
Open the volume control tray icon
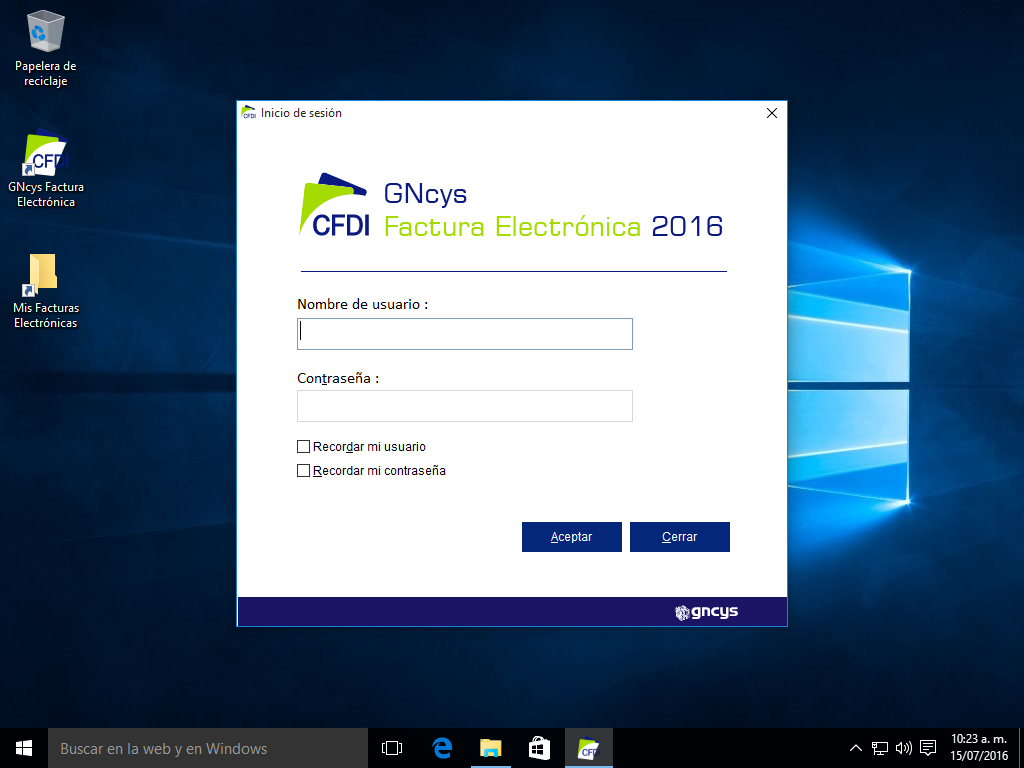click(x=904, y=748)
